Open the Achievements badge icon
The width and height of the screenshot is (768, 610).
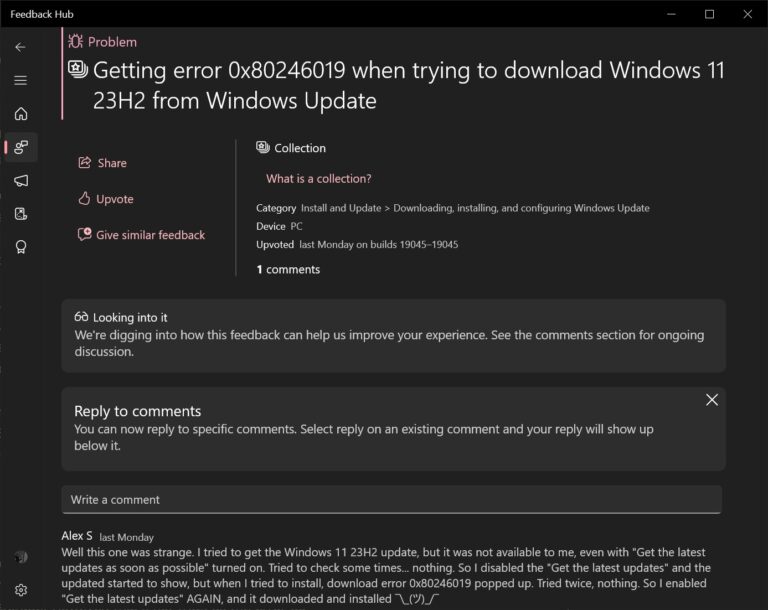pyautogui.click(x=21, y=247)
